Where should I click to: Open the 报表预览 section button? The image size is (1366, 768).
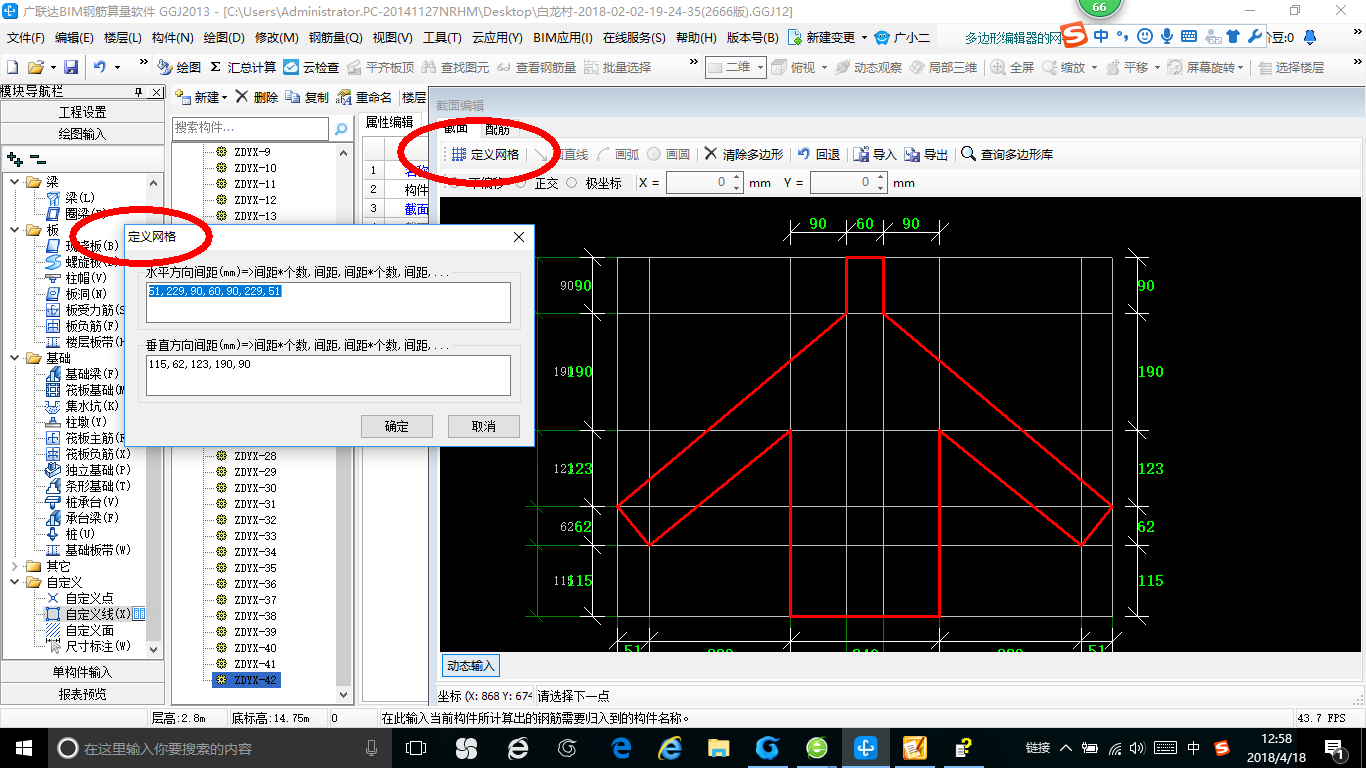point(82,694)
